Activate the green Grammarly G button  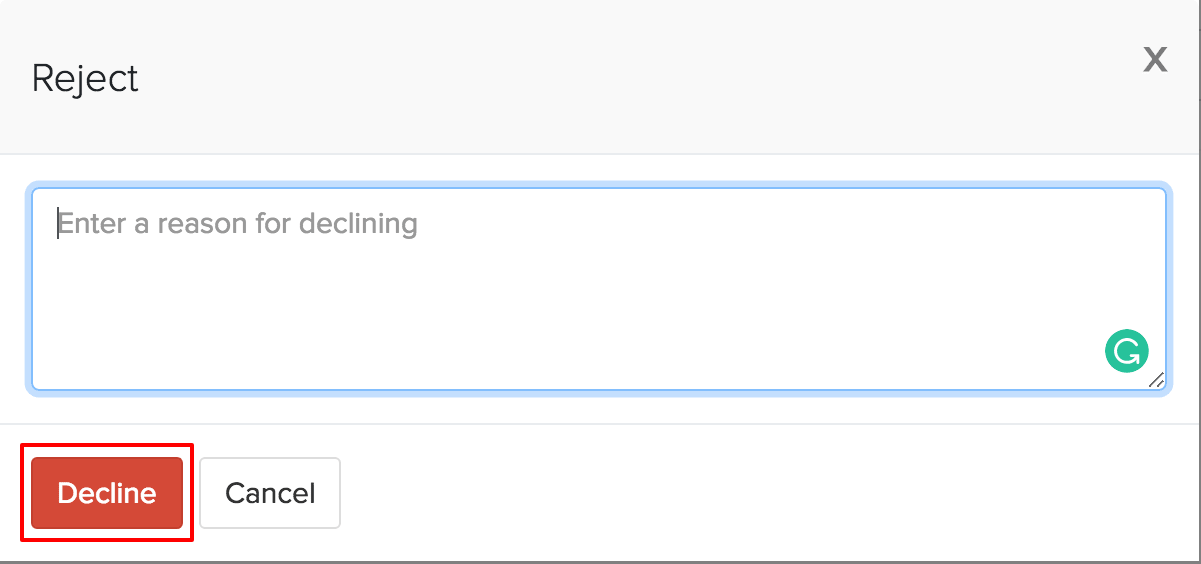click(x=1127, y=352)
